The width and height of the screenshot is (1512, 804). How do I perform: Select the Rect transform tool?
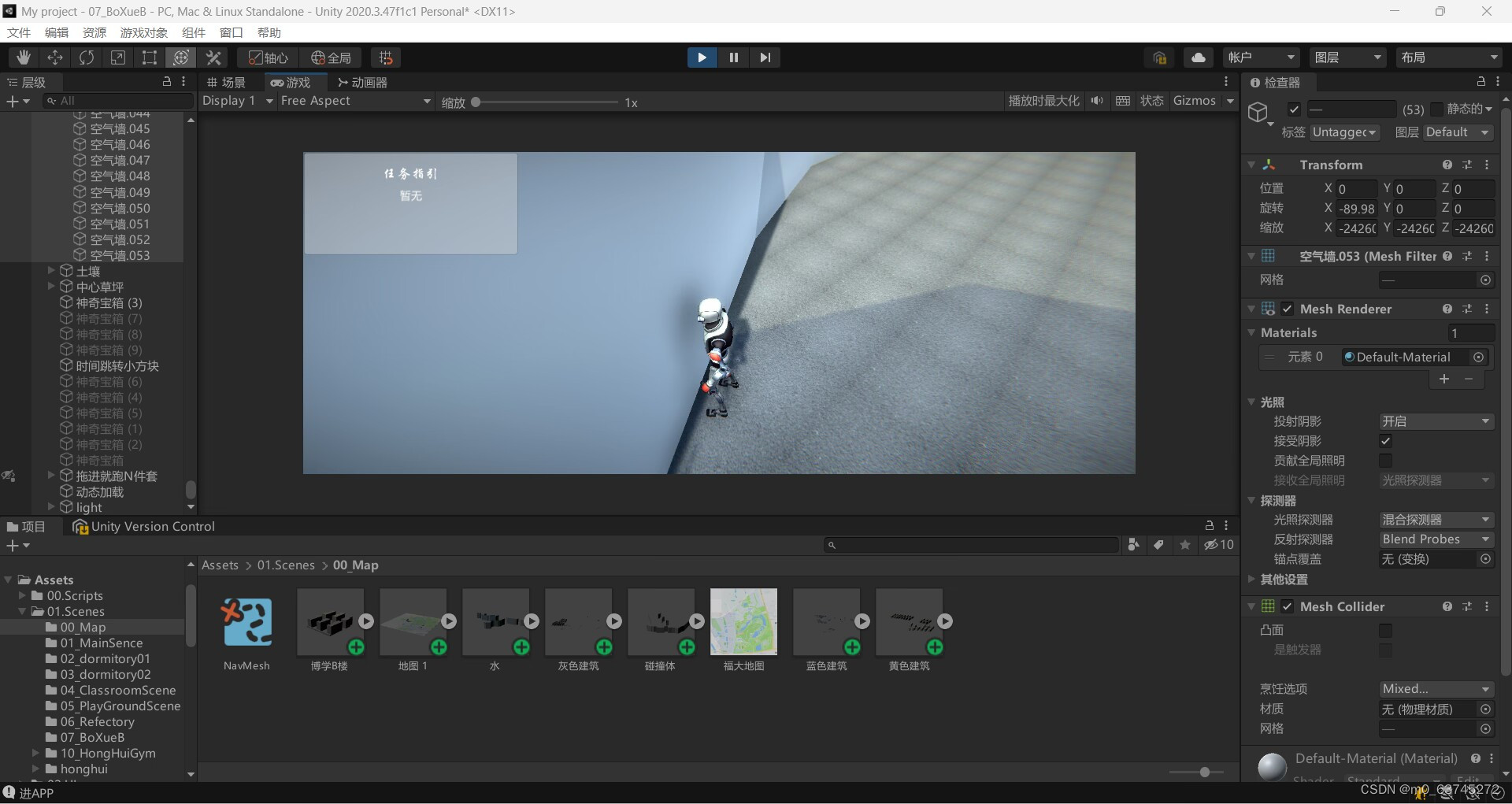click(x=150, y=57)
